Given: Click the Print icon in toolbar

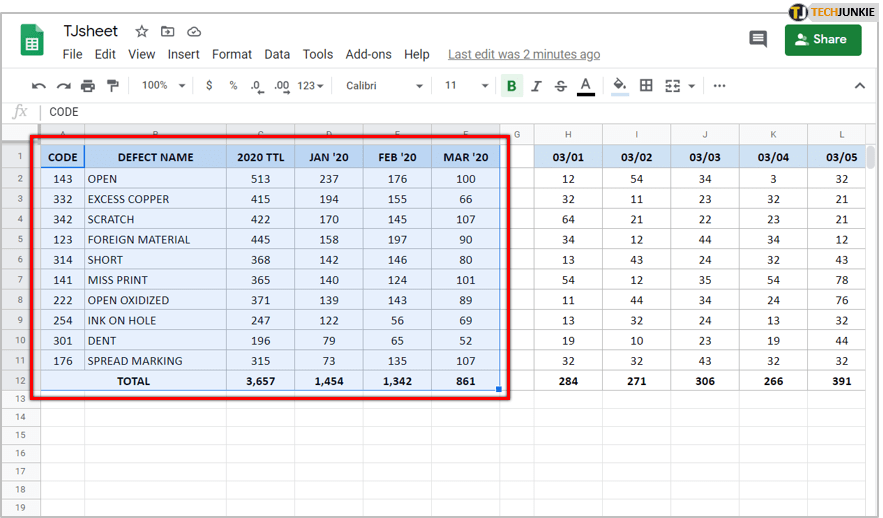Looking at the screenshot, I should pyautogui.click(x=88, y=86).
